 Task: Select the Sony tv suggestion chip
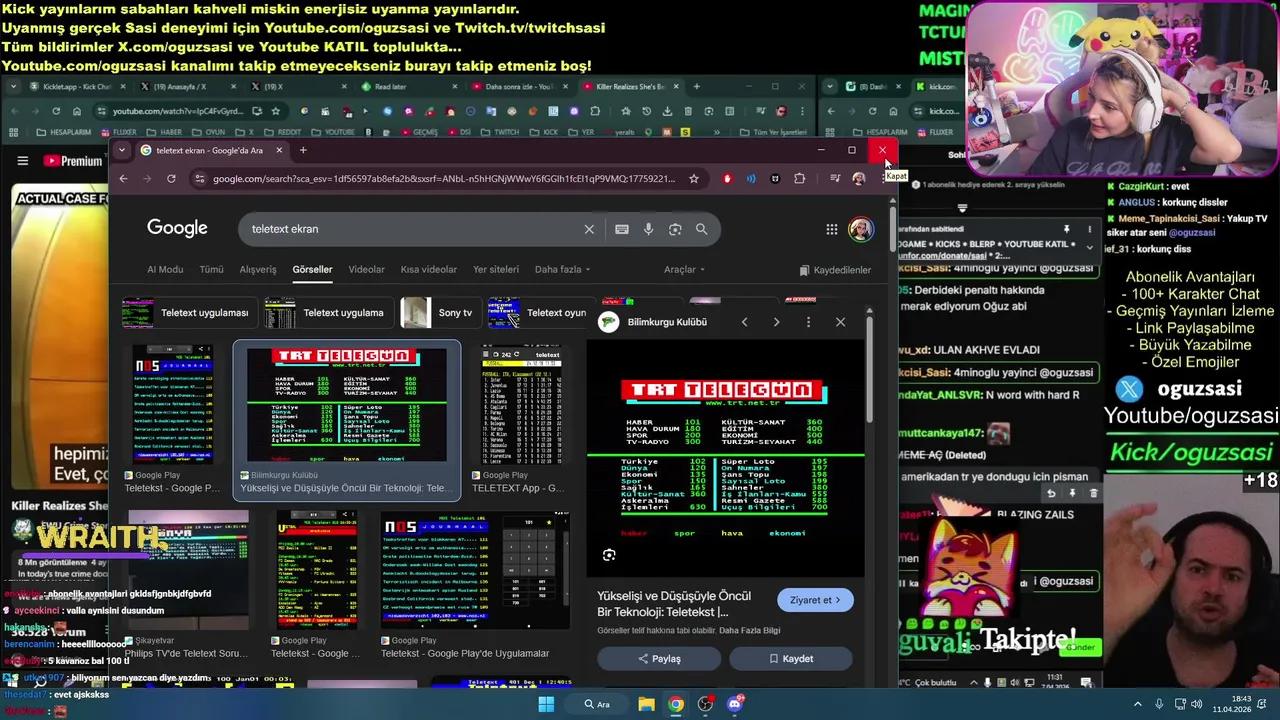tap(439, 313)
